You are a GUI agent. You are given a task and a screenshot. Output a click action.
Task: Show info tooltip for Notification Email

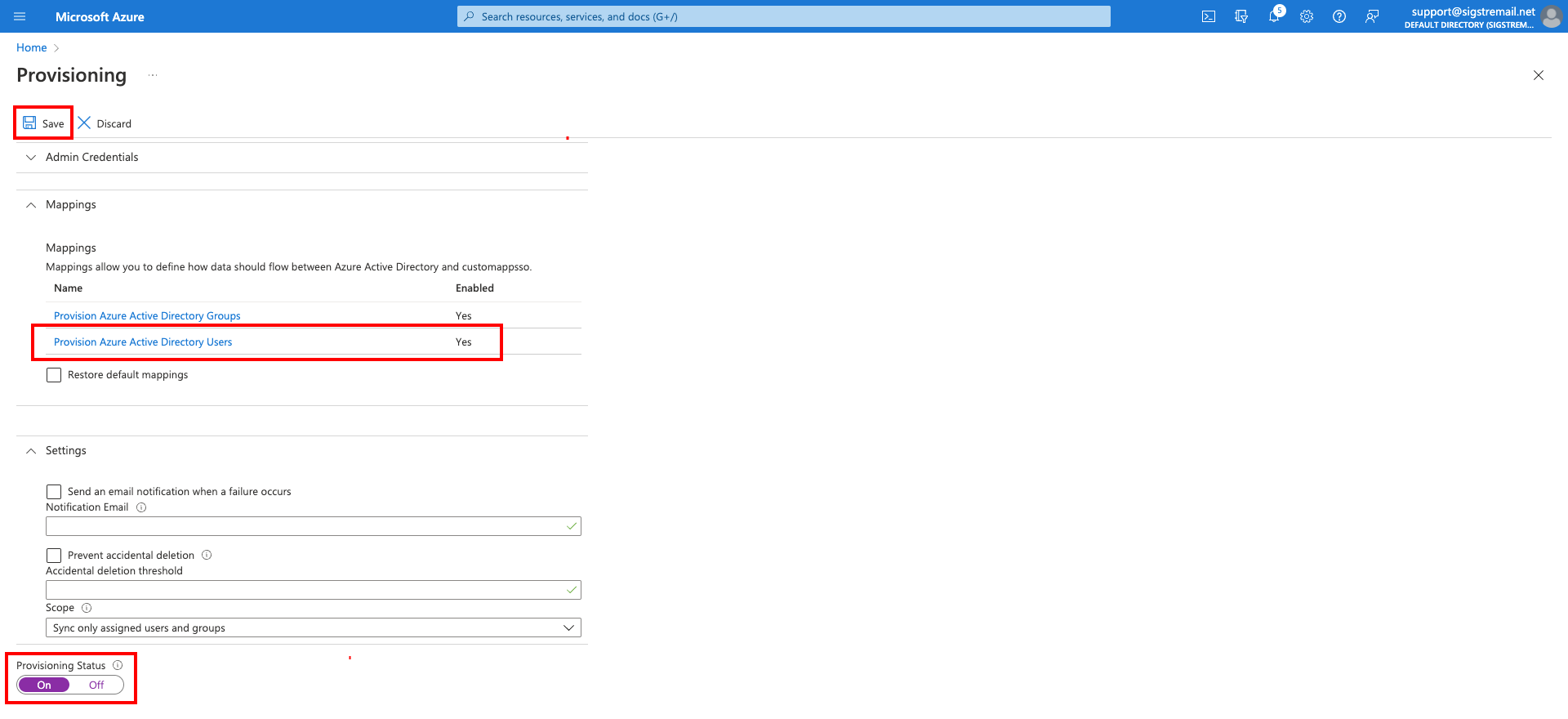point(141,507)
